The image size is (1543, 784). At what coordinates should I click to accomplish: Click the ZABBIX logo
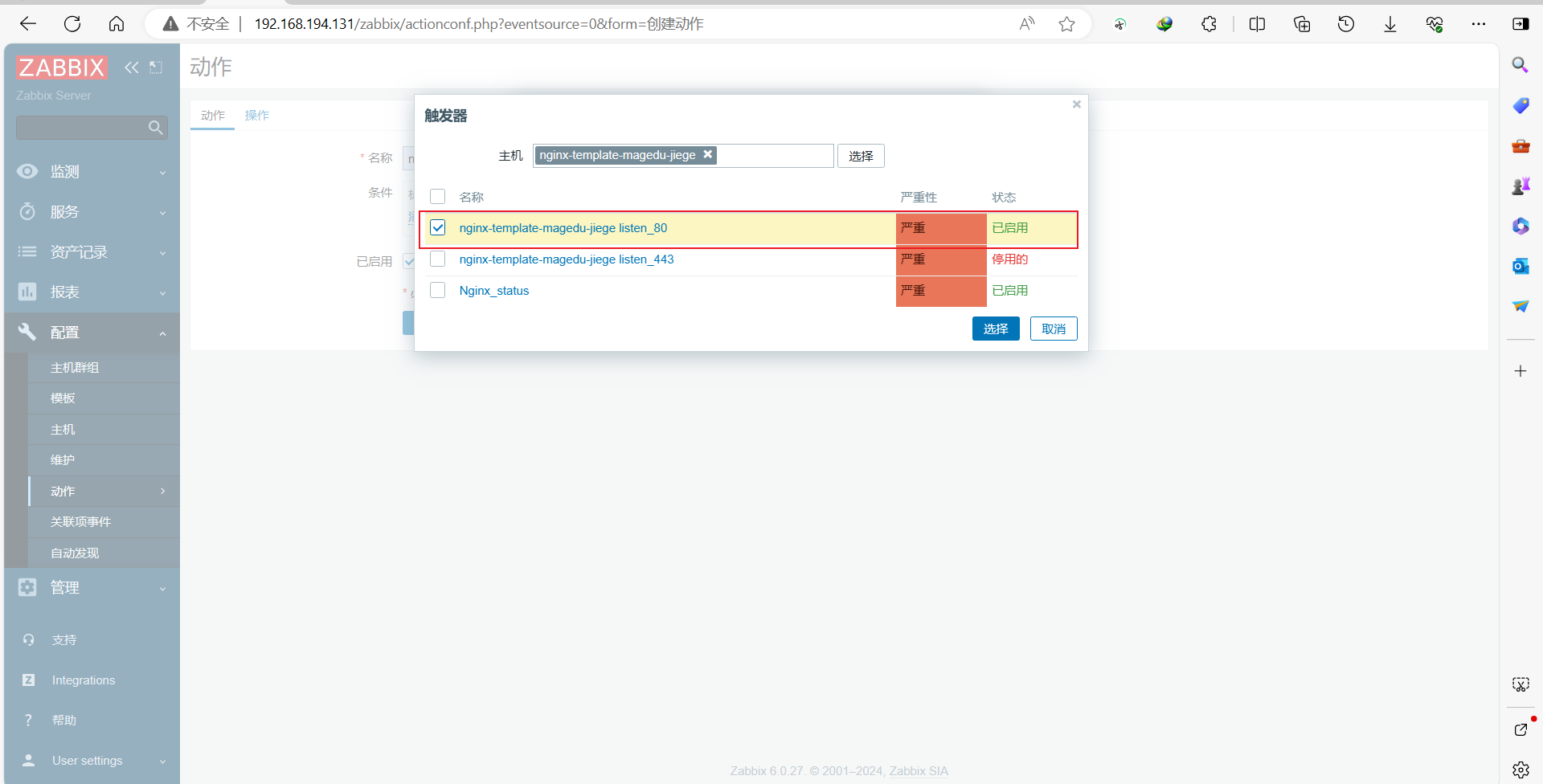coord(61,67)
